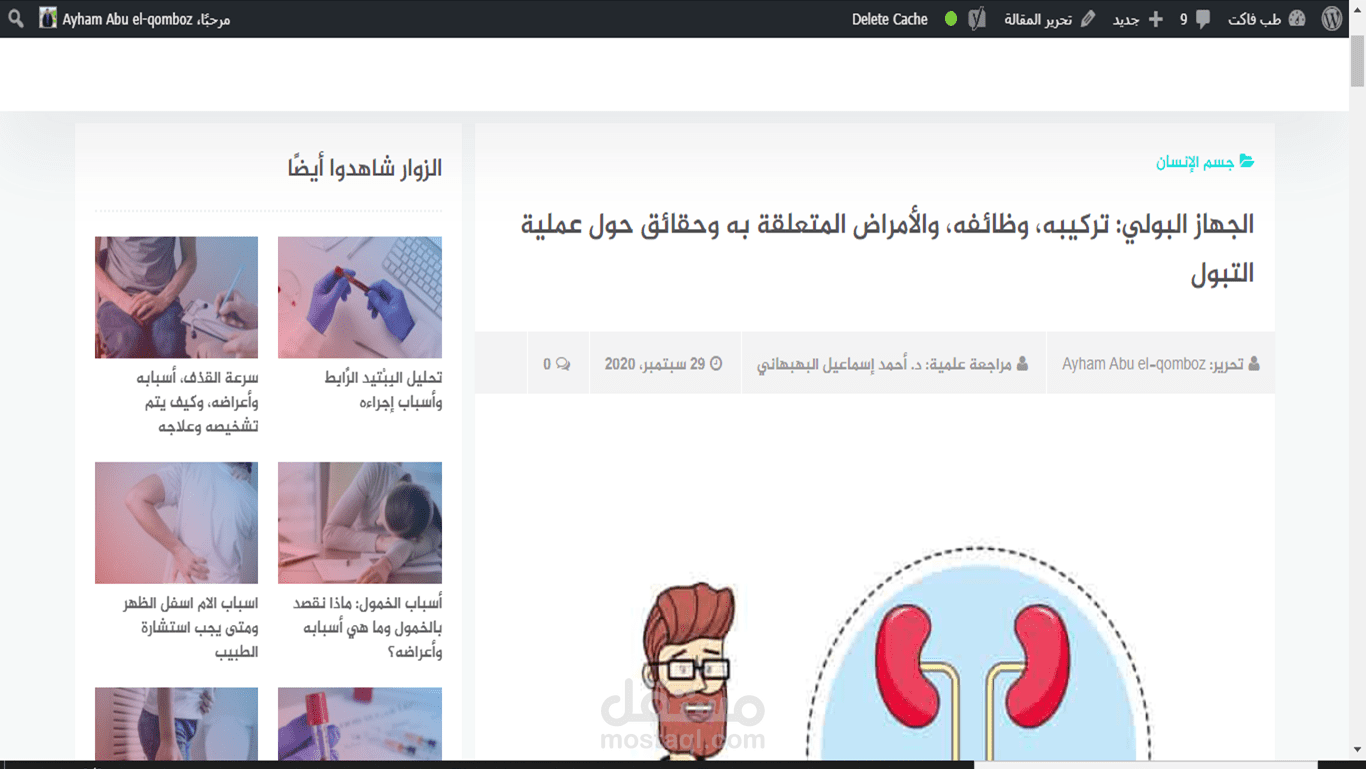Click the comments bubble icon in admin bar
The height and width of the screenshot is (769, 1366).
(1203, 19)
